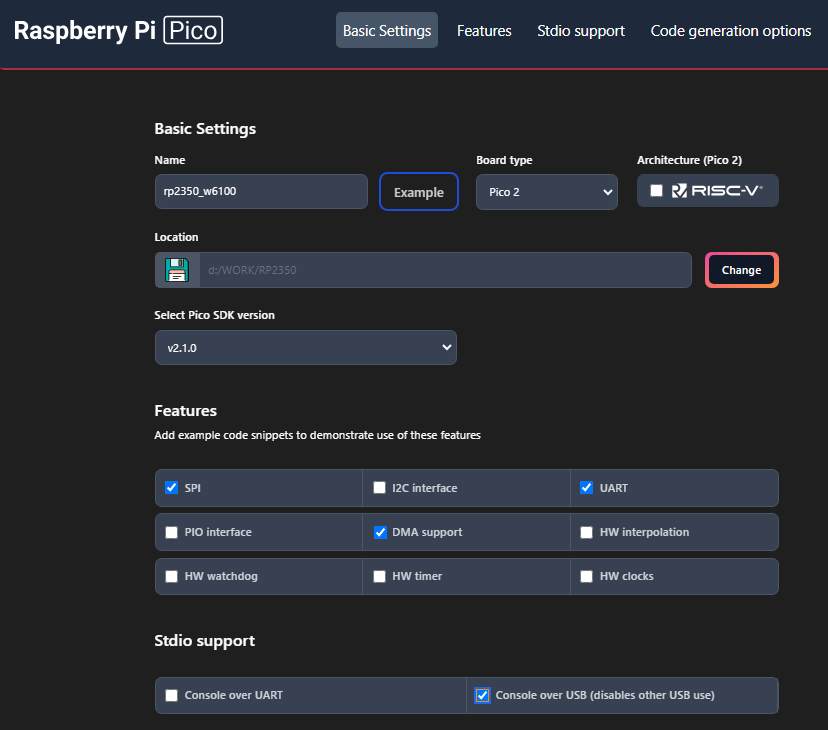
Task: Click the 'Select Pico SDK version' label
Action: (214, 315)
